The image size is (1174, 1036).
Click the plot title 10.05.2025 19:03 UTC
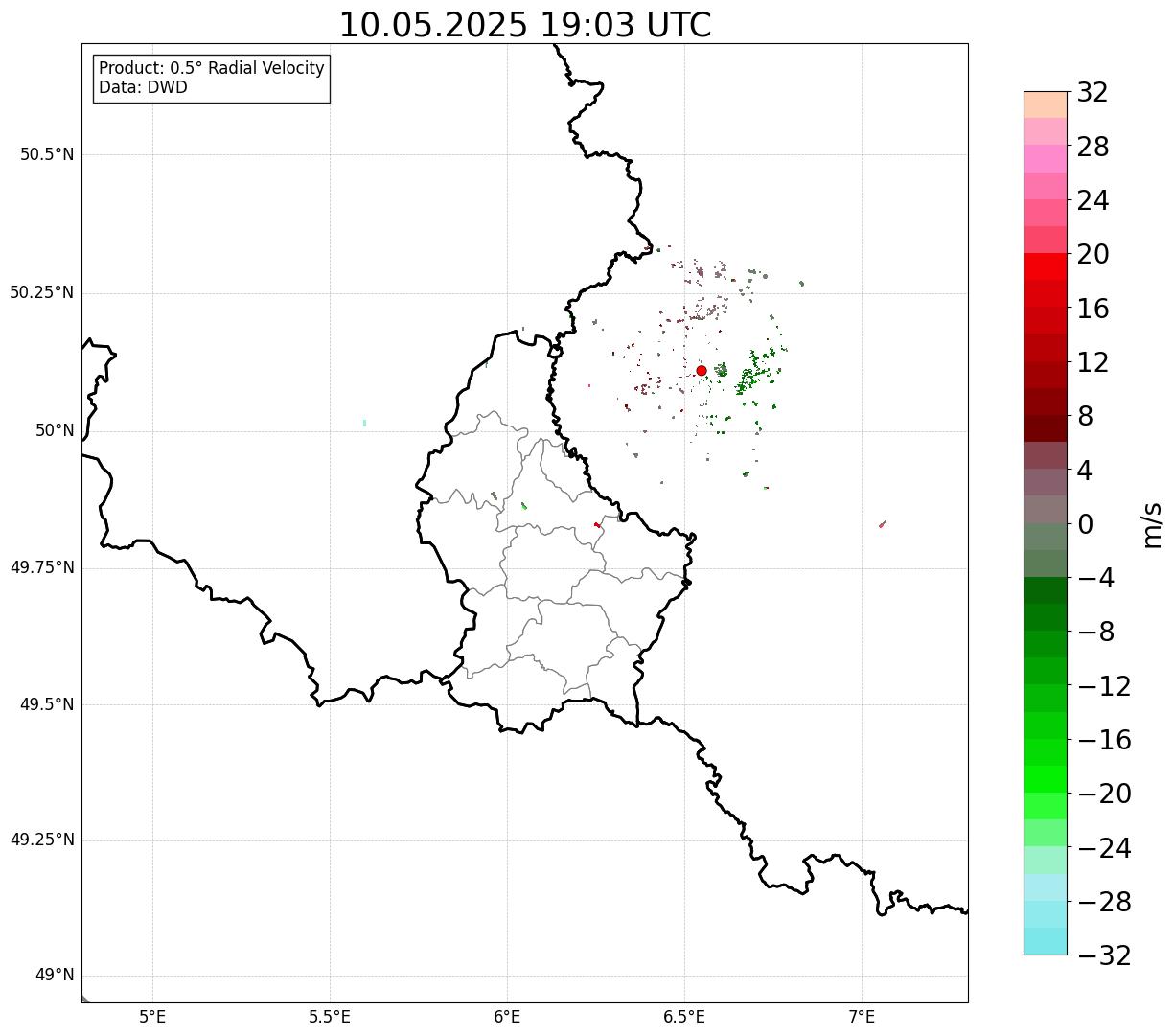tap(525, 25)
